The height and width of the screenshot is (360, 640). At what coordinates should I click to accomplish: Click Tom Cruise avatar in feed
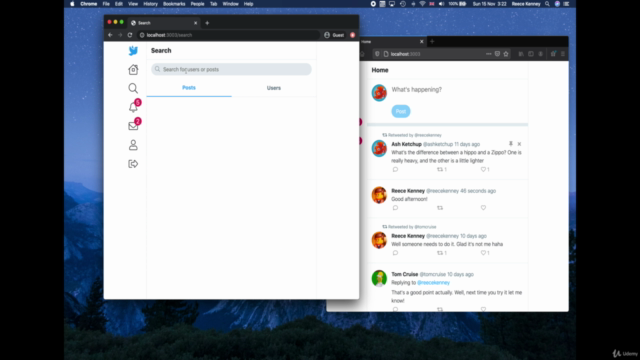(x=379, y=278)
